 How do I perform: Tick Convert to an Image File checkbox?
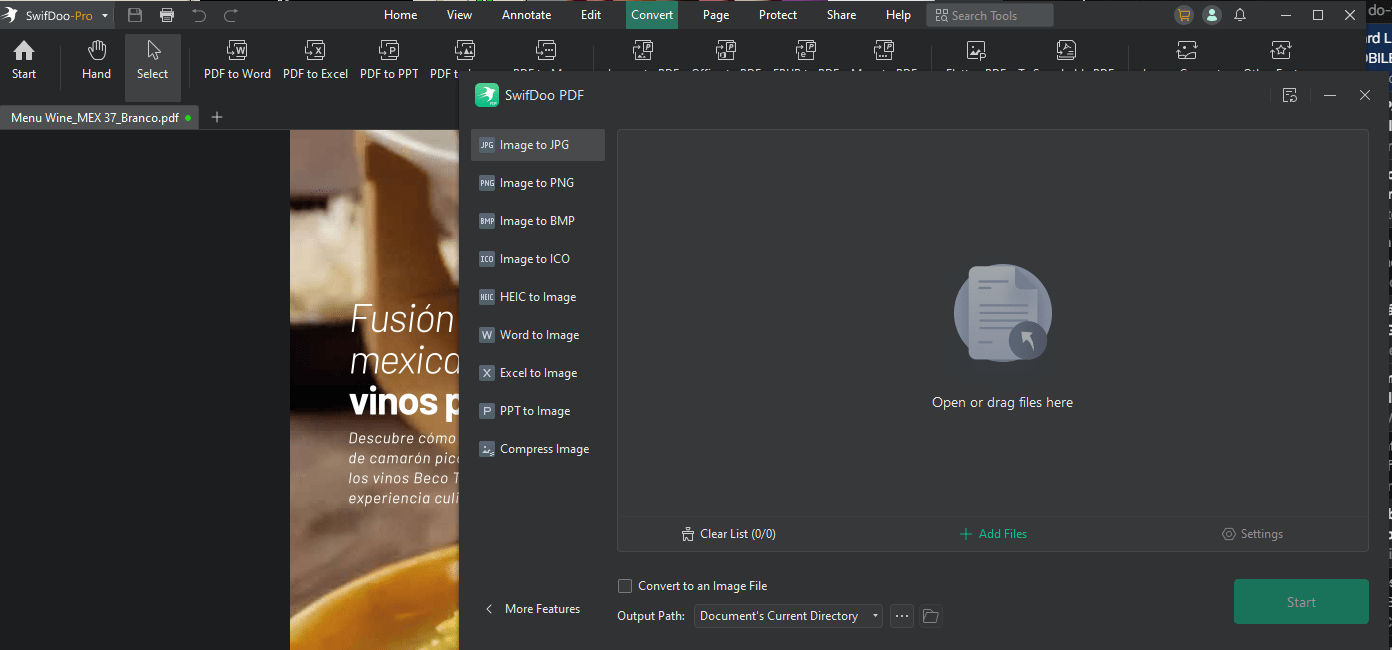point(625,586)
